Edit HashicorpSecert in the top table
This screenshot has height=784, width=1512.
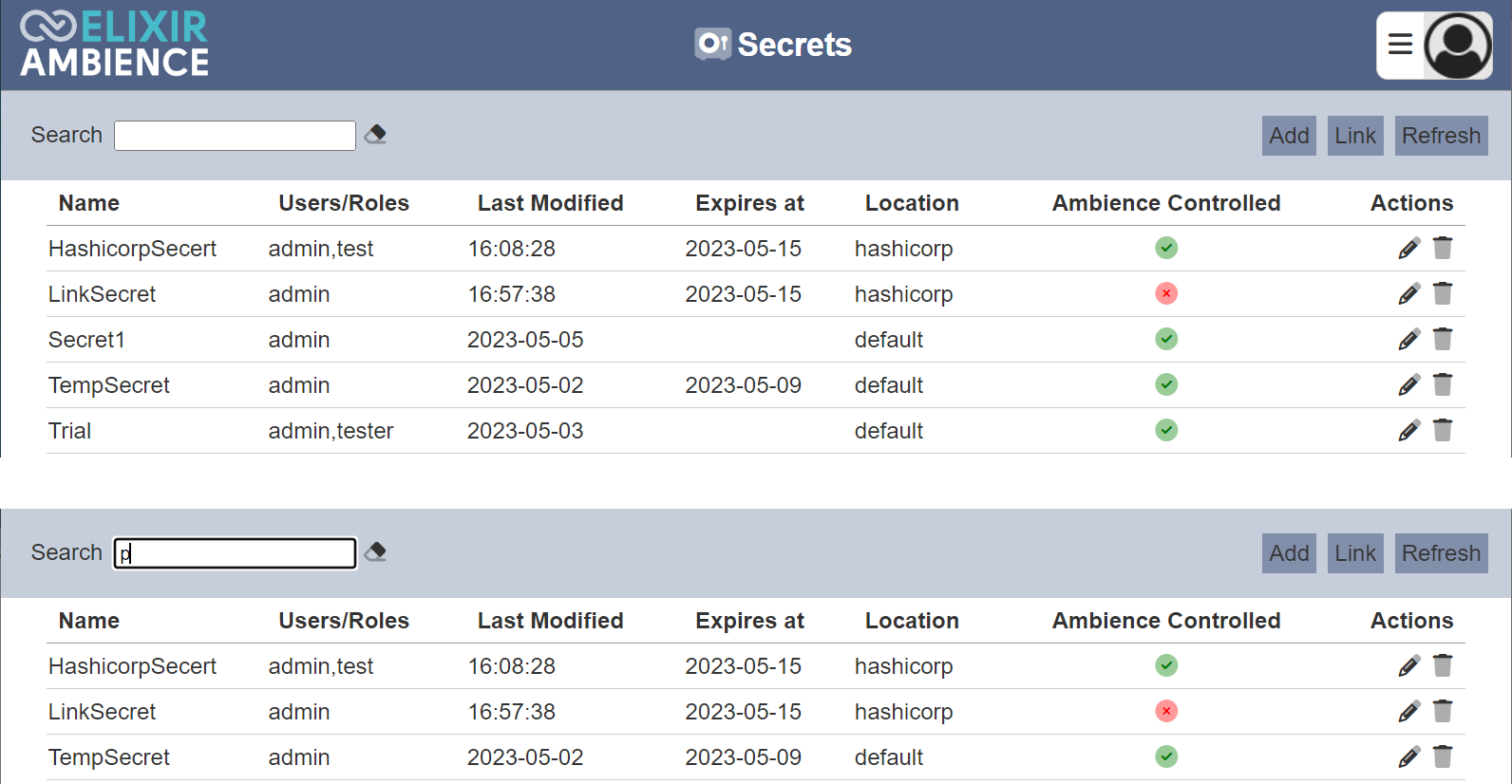pos(1409,249)
